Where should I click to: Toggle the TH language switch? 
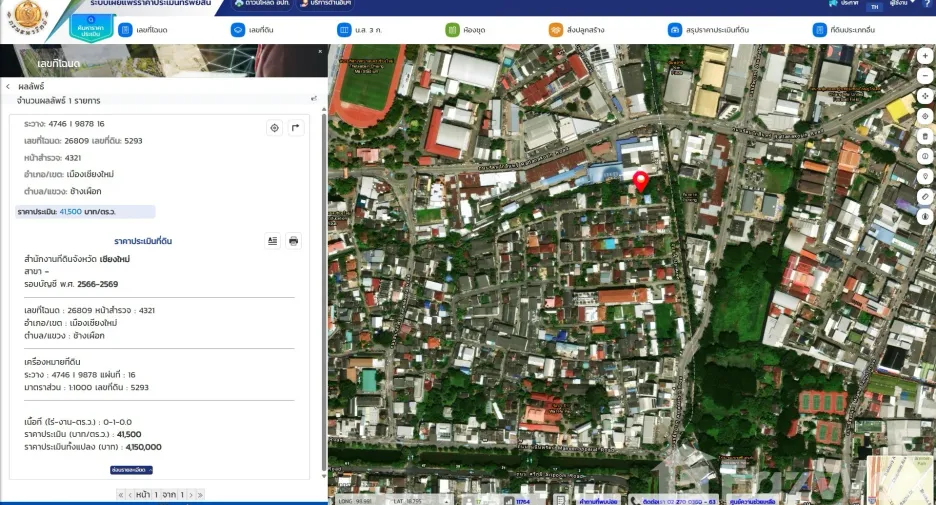(x=875, y=7)
